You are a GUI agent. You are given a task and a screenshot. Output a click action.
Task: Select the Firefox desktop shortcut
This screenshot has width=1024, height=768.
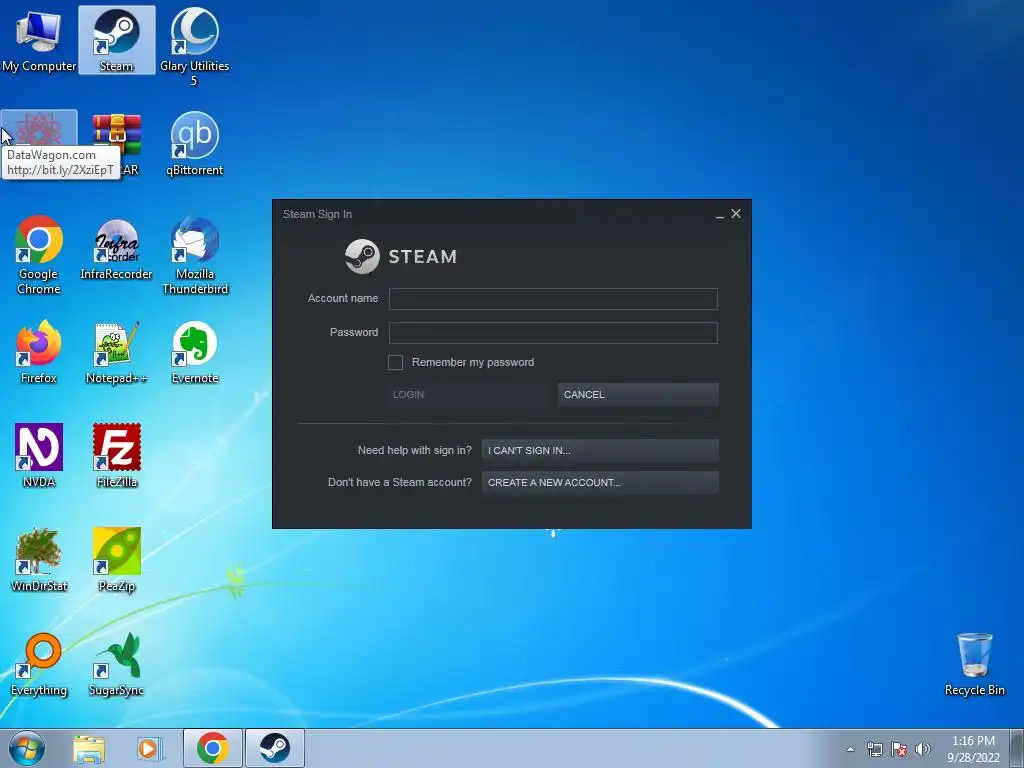tap(39, 351)
